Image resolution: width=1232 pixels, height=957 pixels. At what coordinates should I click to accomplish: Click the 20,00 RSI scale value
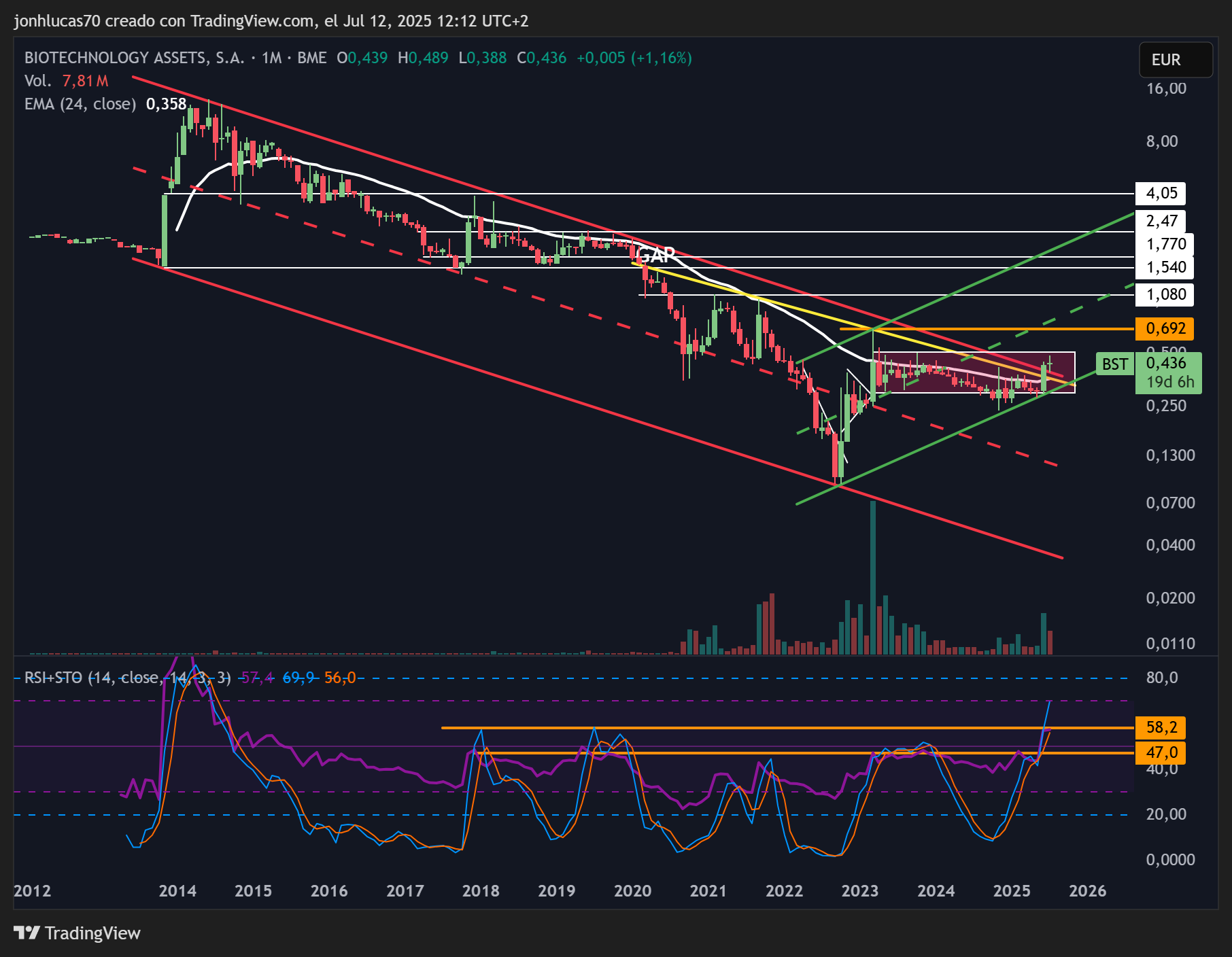click(1166, 814)
